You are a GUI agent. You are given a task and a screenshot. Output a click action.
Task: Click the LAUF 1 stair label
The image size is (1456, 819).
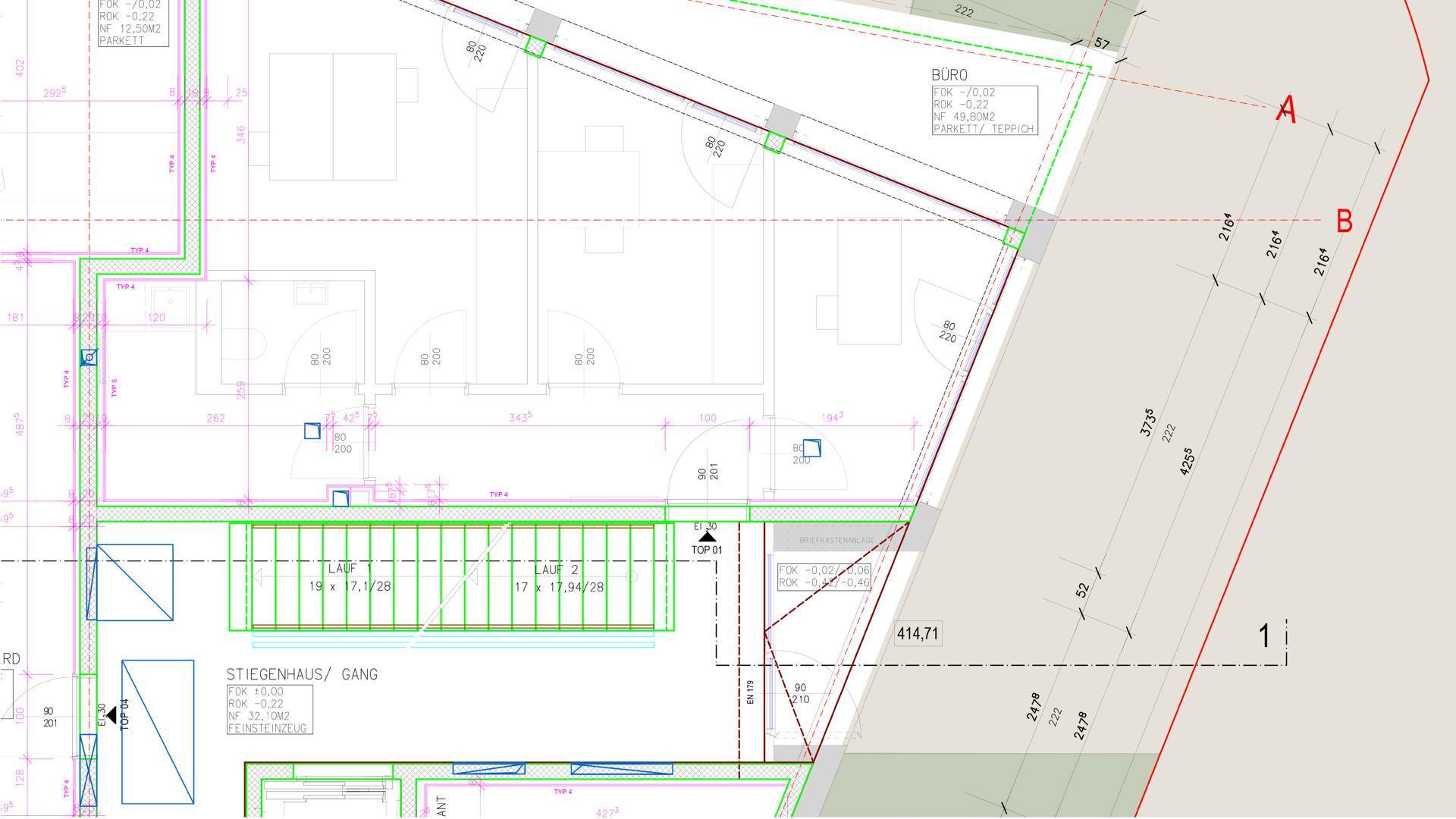pos(350,569)
